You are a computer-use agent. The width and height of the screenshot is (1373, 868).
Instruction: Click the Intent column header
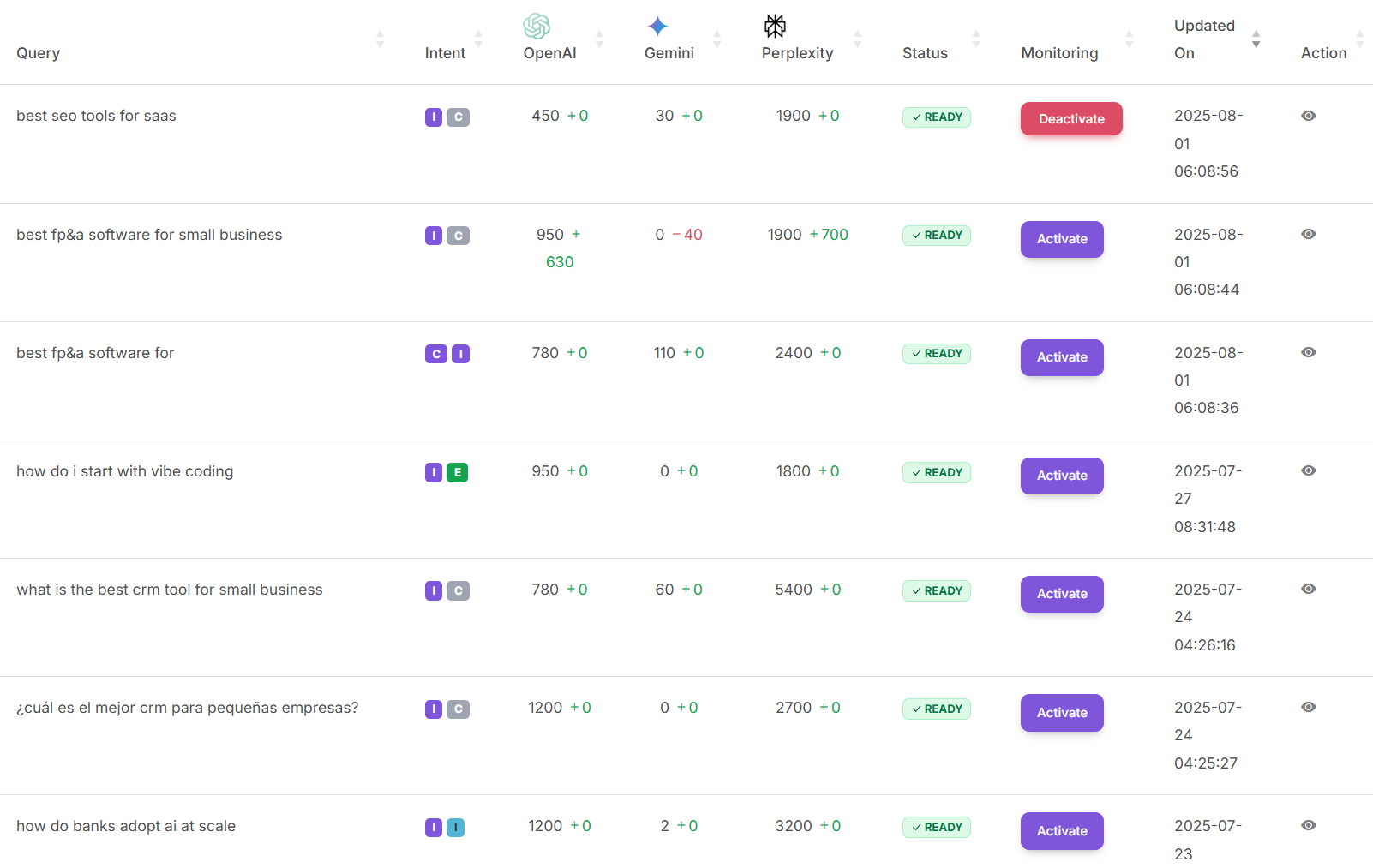pyautogui.click(x=445, y=53)
